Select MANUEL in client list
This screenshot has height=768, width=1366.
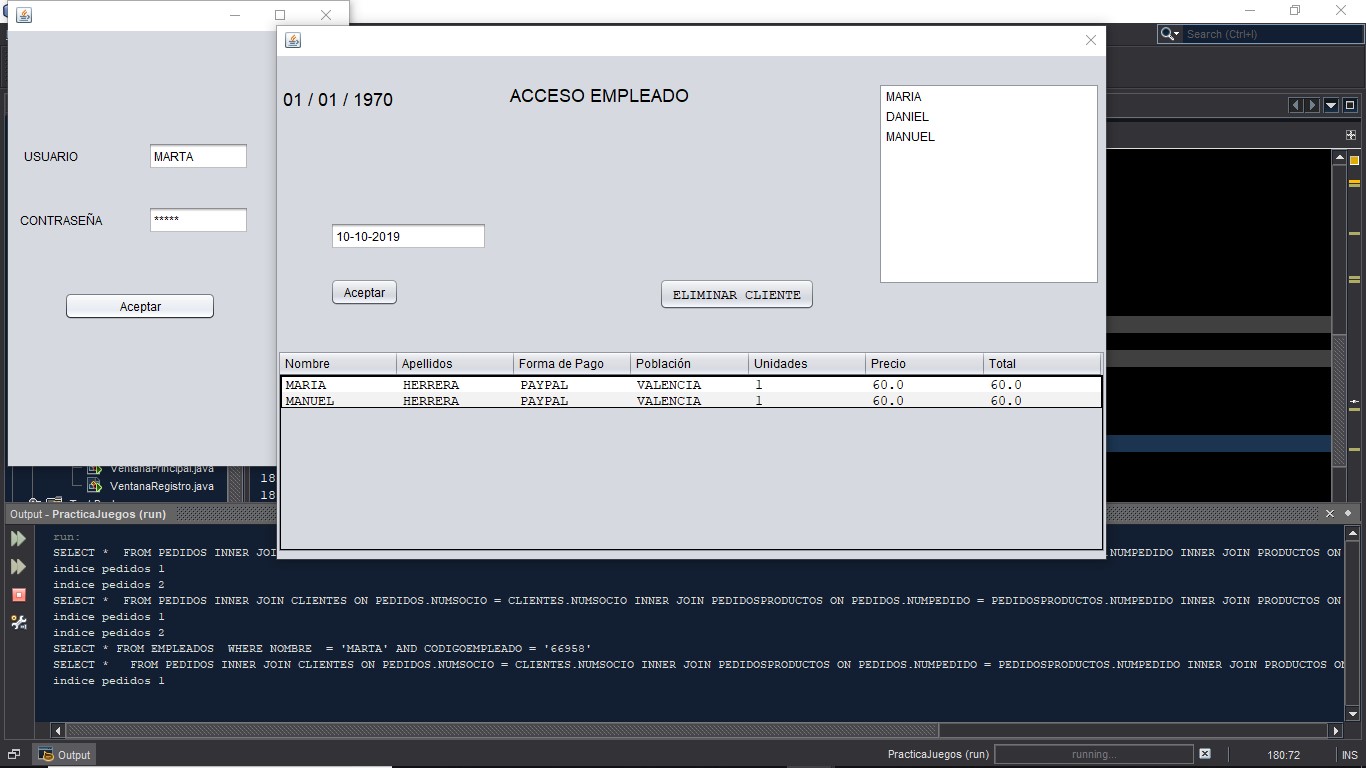click(x=910, y=137)
